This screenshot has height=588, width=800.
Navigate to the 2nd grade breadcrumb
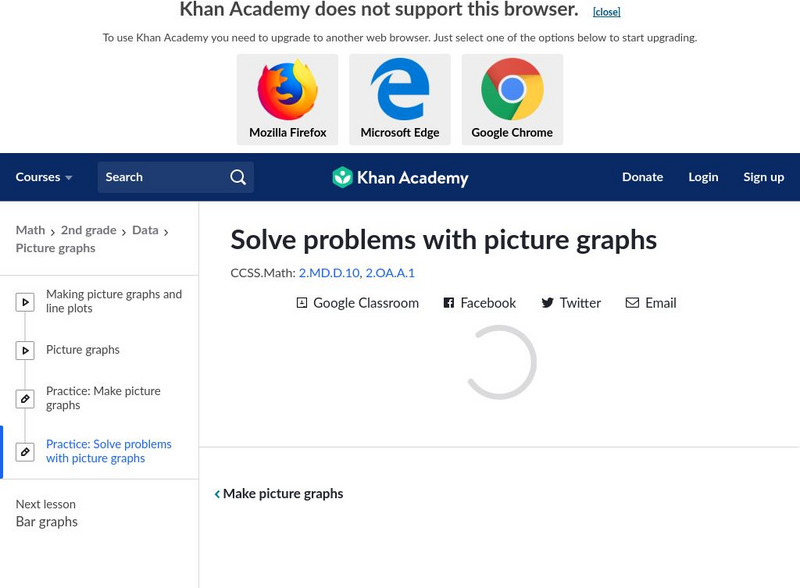[x=87, y=230]
